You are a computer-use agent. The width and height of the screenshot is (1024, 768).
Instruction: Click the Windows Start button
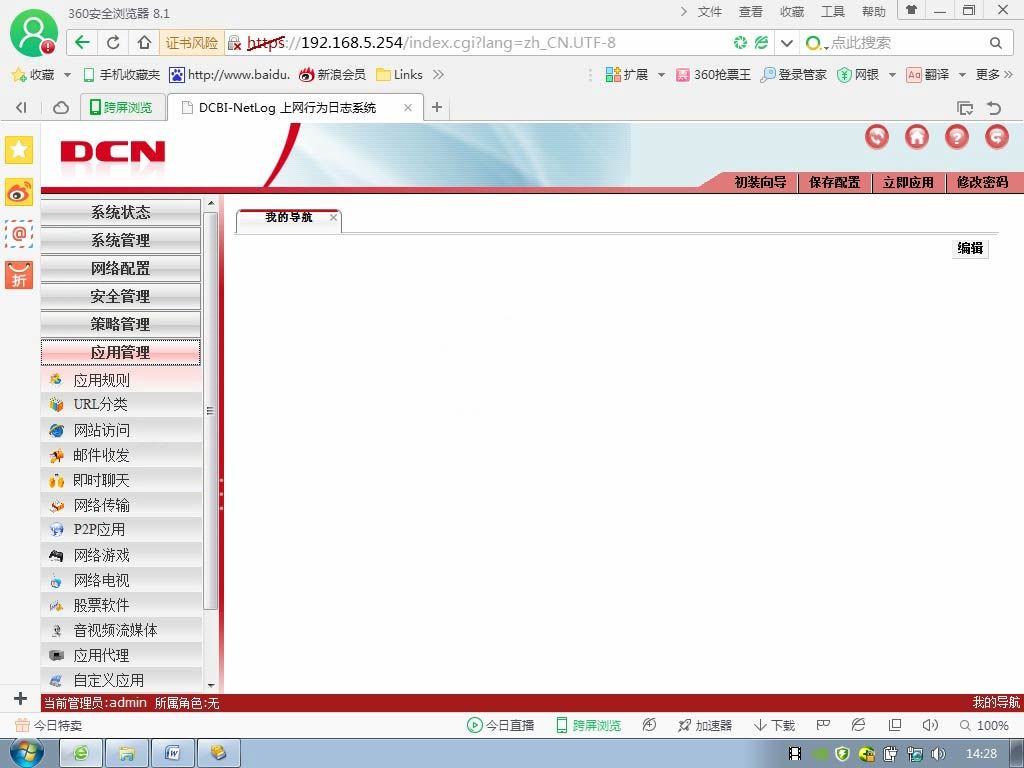pos(26,753)
